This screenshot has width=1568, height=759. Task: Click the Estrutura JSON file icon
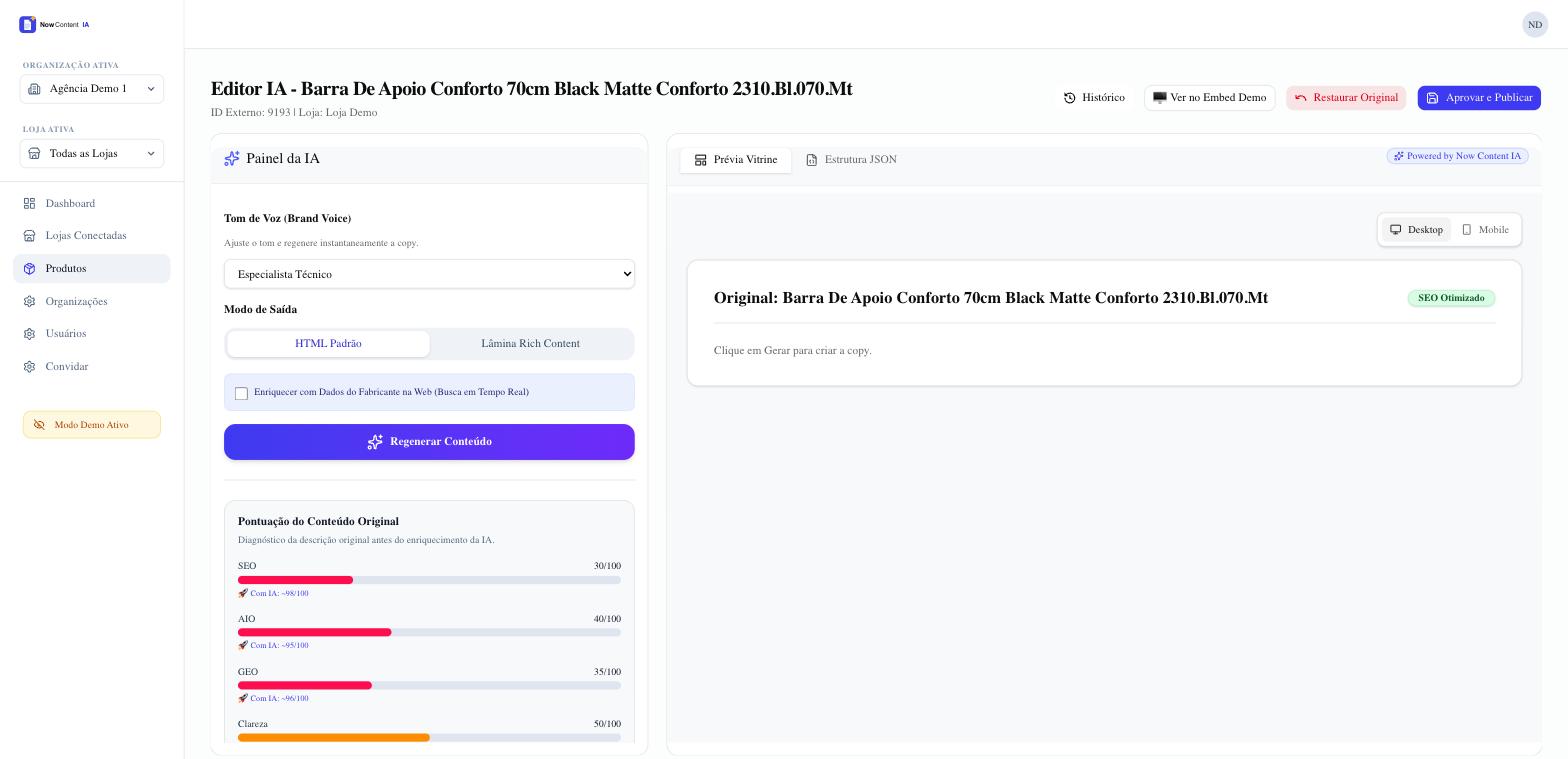pos(812,160)
